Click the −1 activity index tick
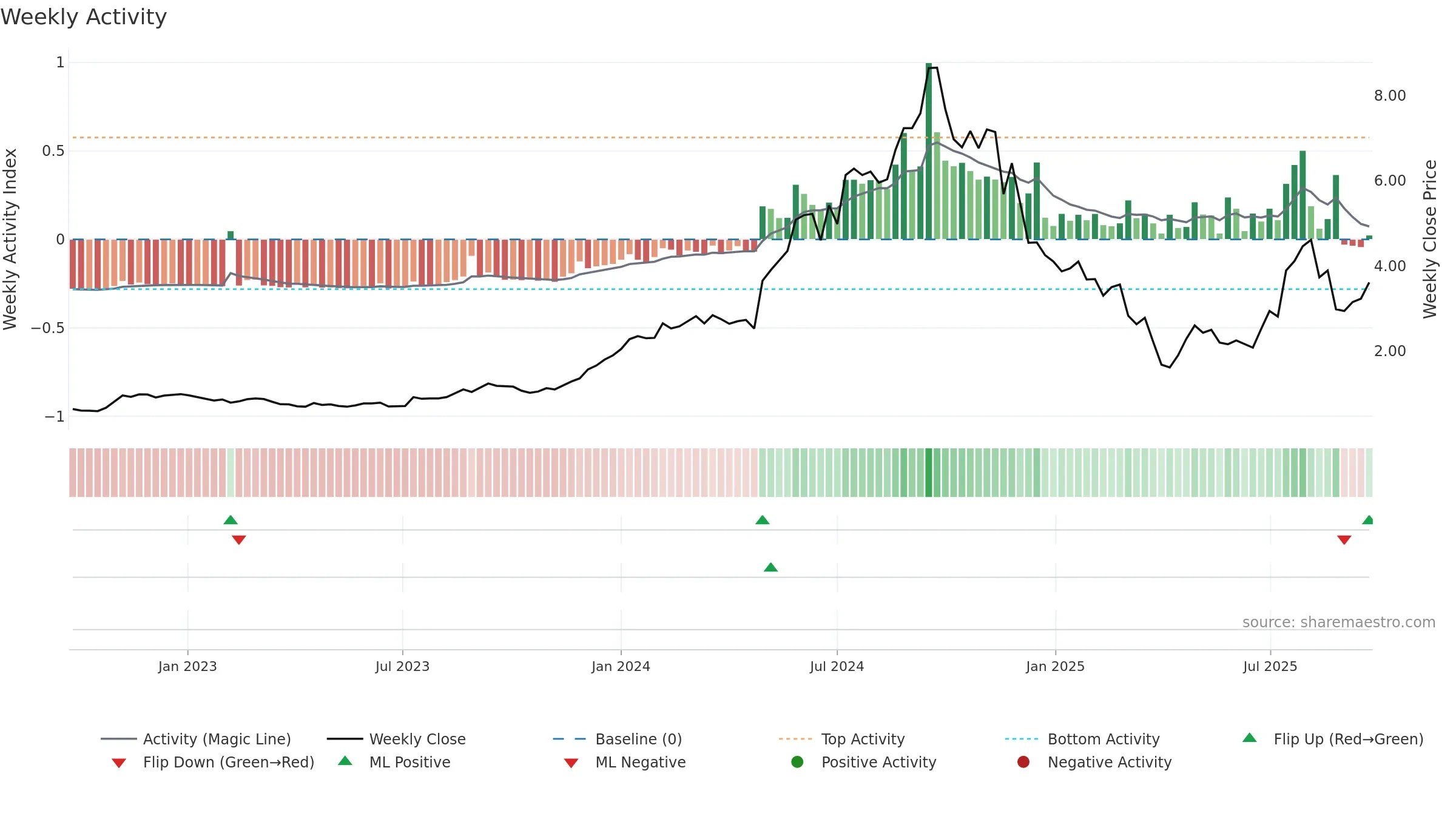The width and height of the screenshot is (1456, 819). [55, 417]
